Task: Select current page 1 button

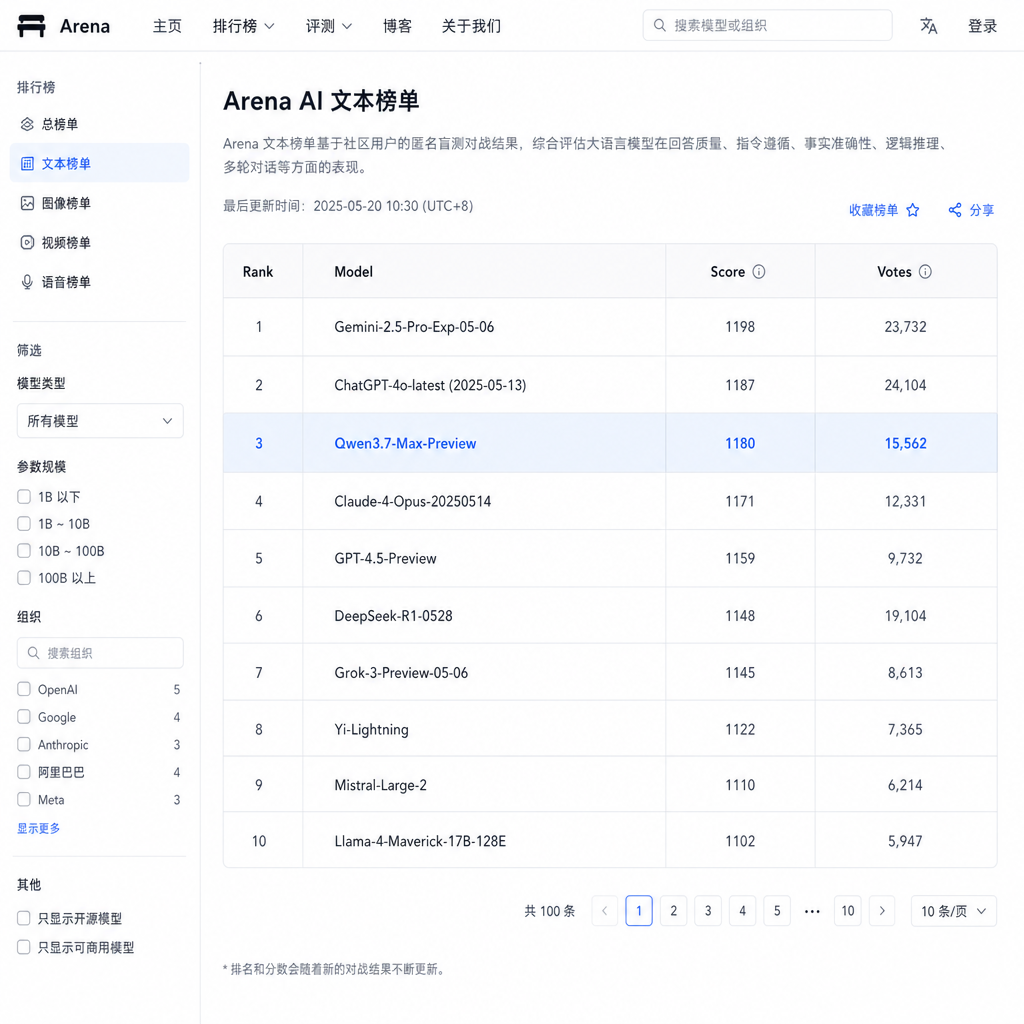Action: 639,910
